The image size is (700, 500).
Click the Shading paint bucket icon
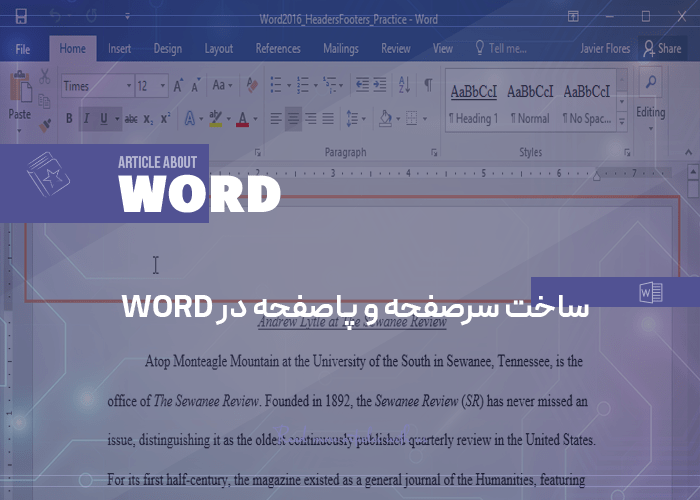coord(385,119)
